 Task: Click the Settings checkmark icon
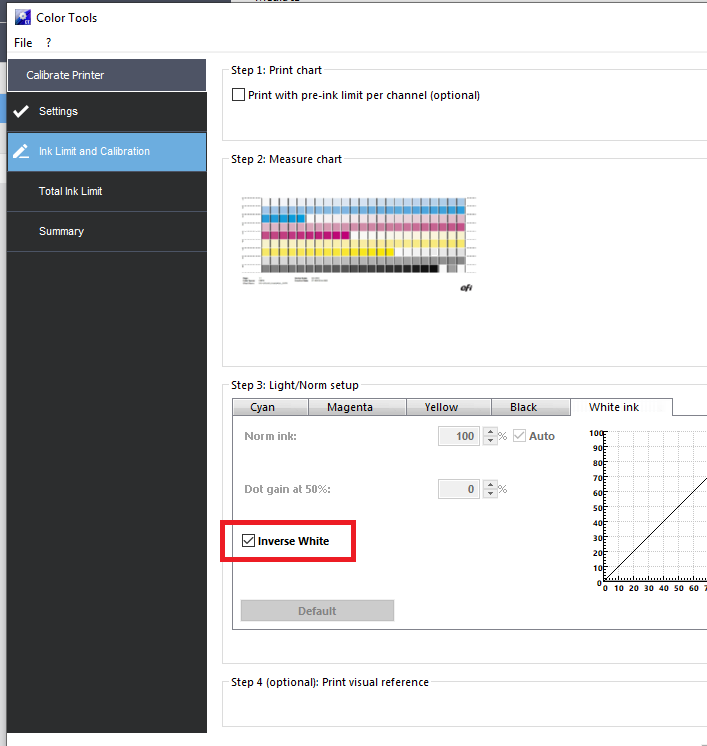(21, 111)
